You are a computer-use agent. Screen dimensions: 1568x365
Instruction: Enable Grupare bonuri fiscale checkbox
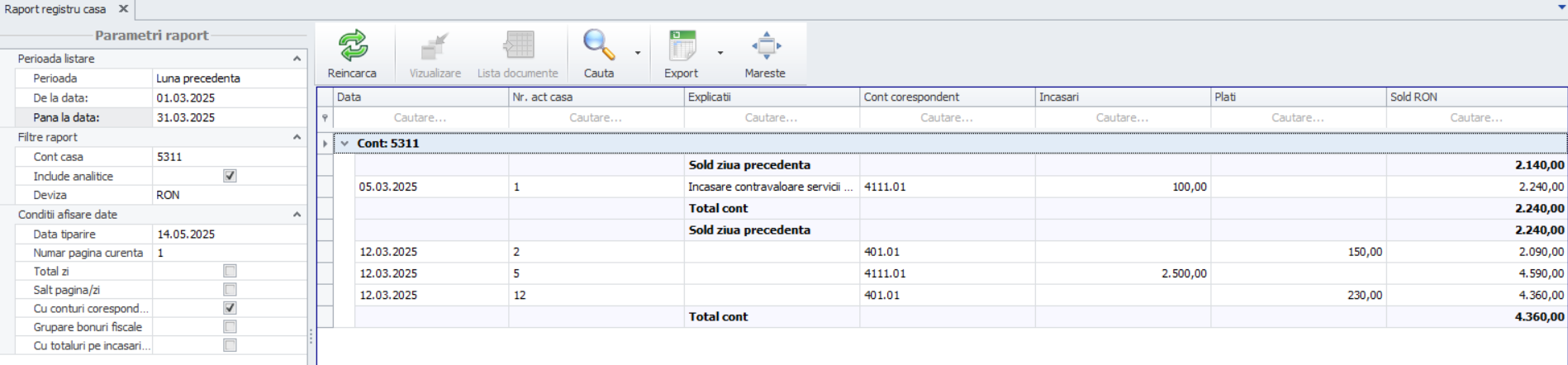[x=230, y=327]
